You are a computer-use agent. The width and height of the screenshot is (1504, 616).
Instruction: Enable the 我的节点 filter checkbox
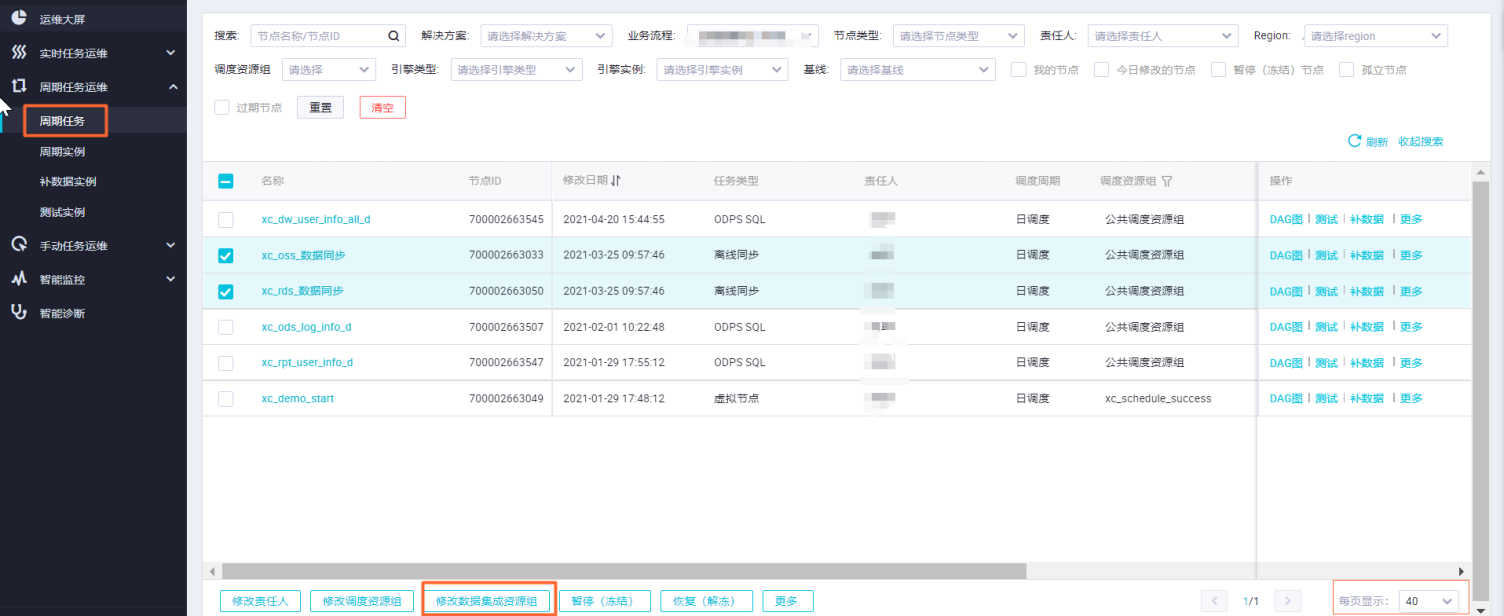[1018, 70]
